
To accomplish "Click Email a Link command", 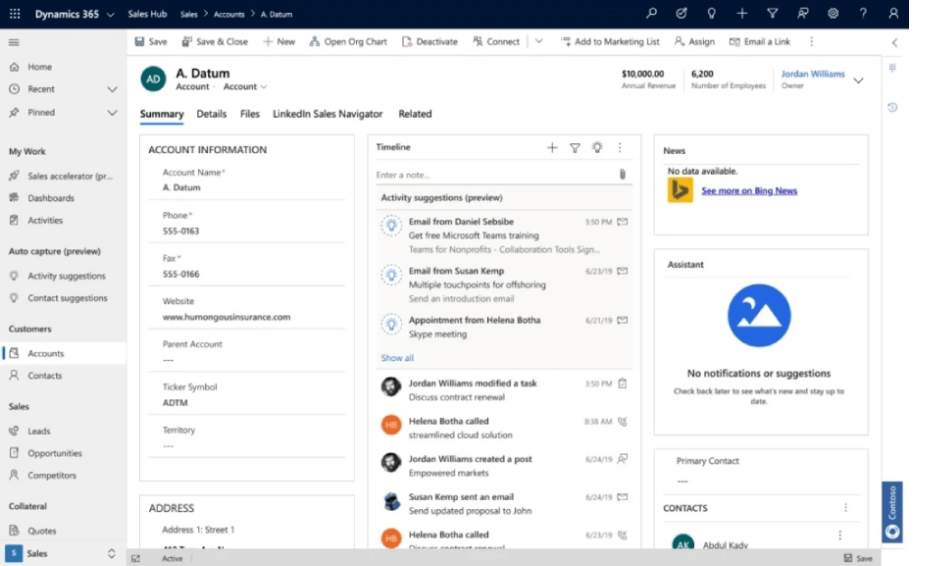I will [x=760, y=41].
